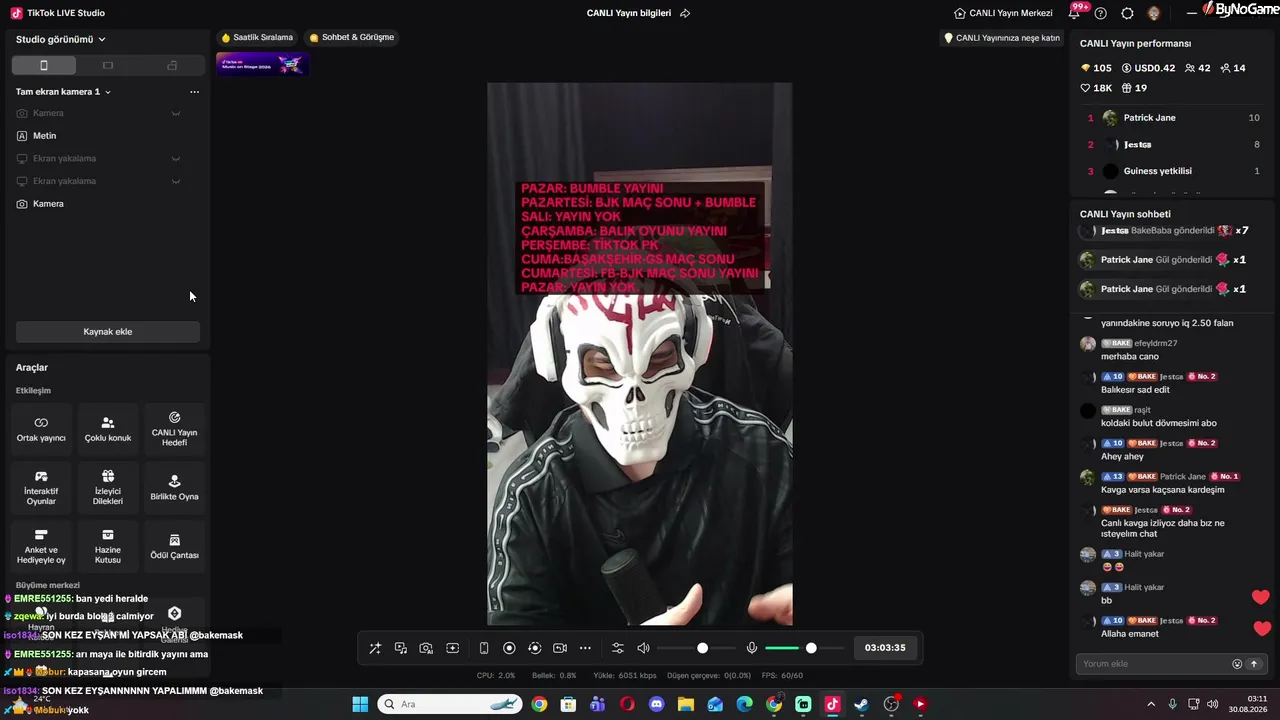Select Patrick Jane in top ranking list

pyautogui.click(x=1173, y=118)
